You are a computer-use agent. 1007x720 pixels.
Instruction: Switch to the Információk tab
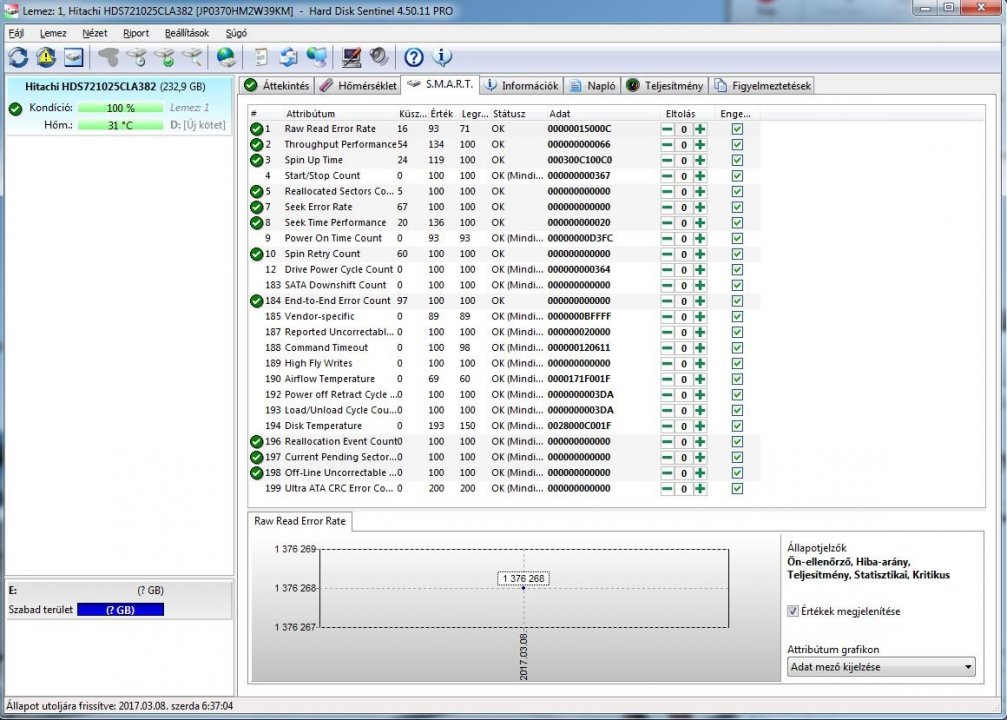[521, 85]
